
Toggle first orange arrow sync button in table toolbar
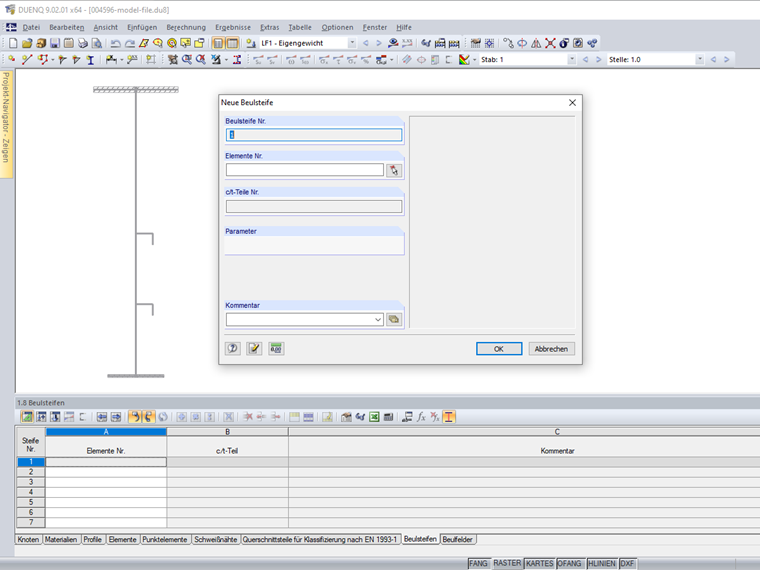[x=135, y=417]
